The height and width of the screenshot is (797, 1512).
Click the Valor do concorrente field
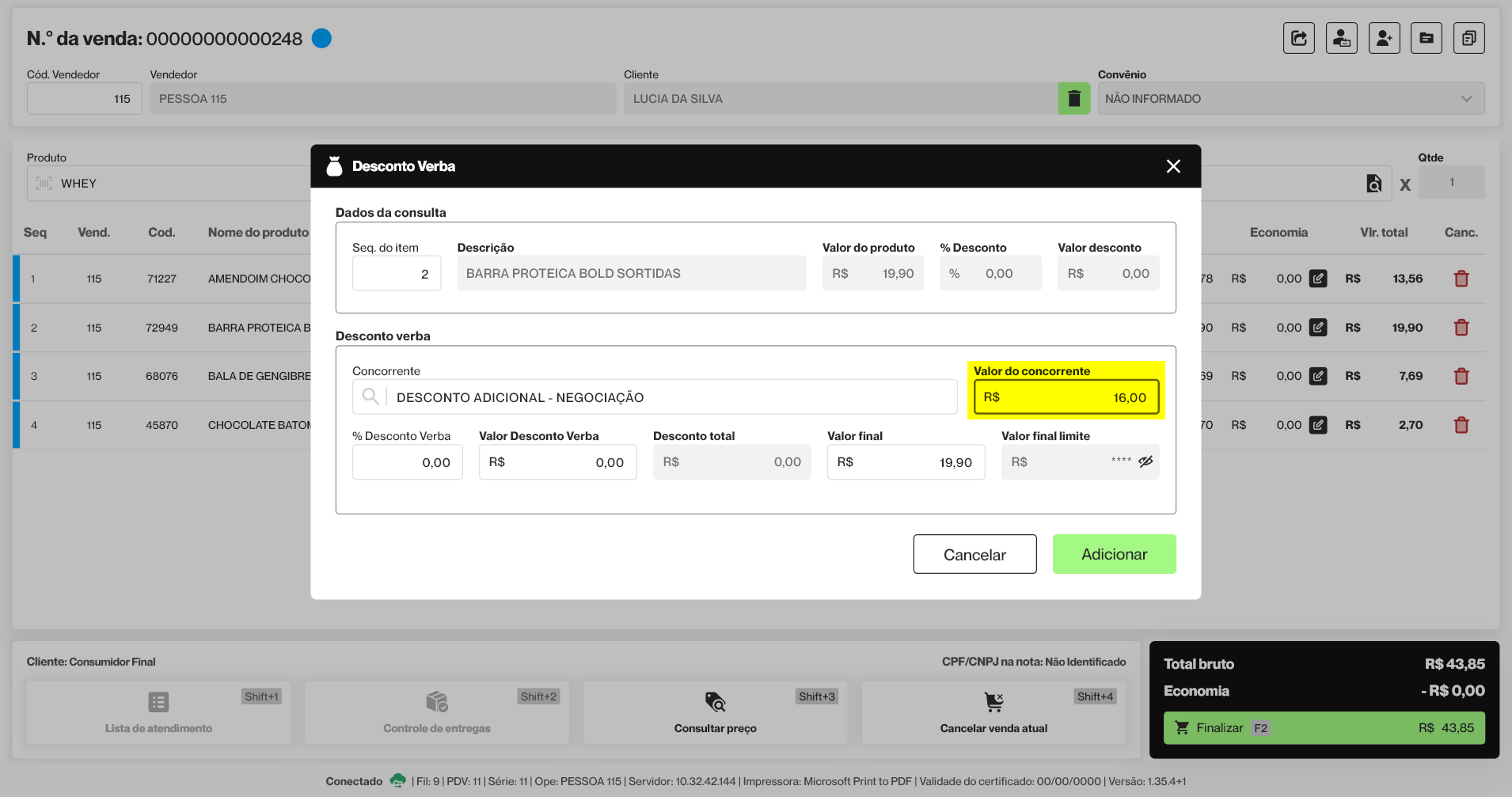(x=1066, y=397)
